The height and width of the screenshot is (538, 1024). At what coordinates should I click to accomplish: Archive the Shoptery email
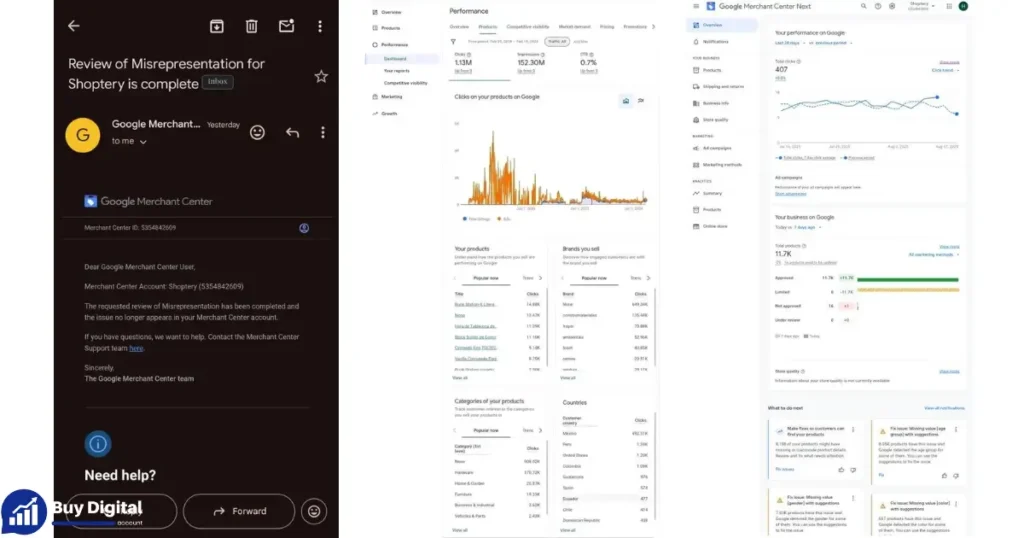tap(217, 26)
